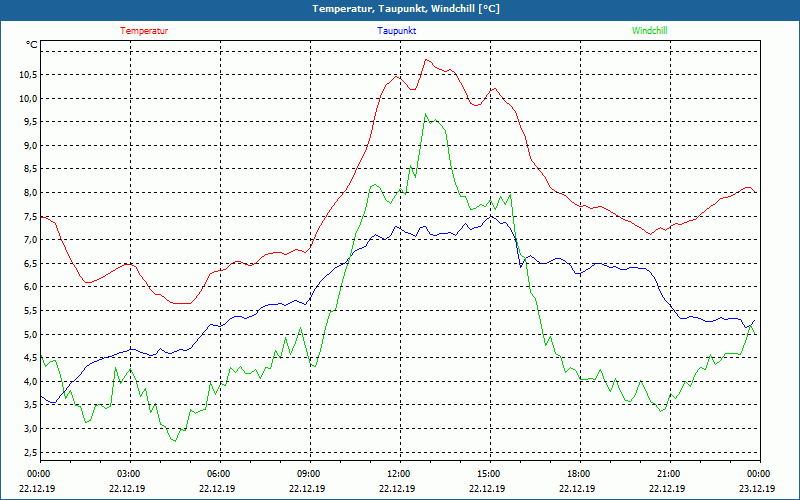Click the 21:00 time axis label
800x500 pixels.
click(668, 474)
